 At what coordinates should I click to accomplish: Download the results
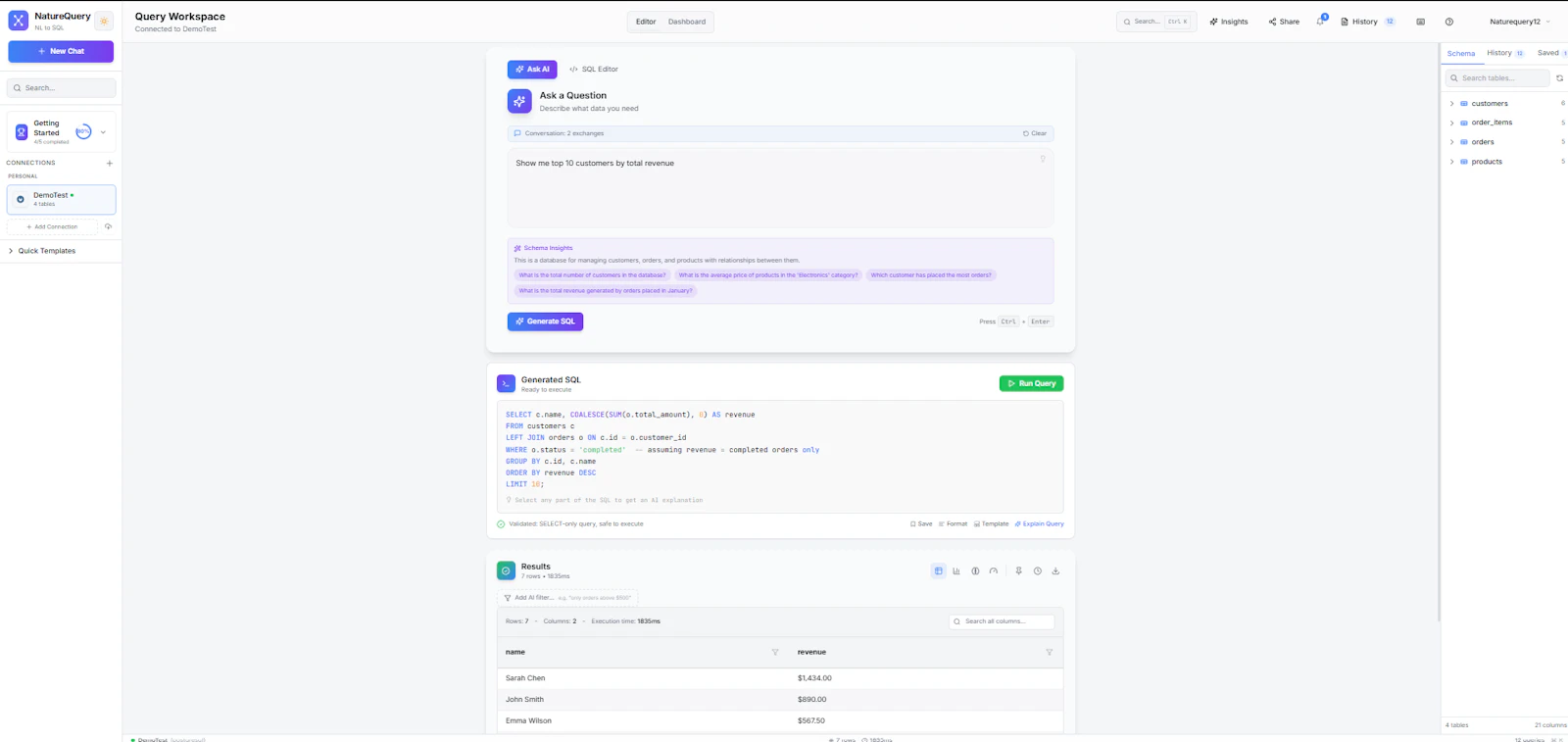pyautogui.click(x=1055, y=570)
